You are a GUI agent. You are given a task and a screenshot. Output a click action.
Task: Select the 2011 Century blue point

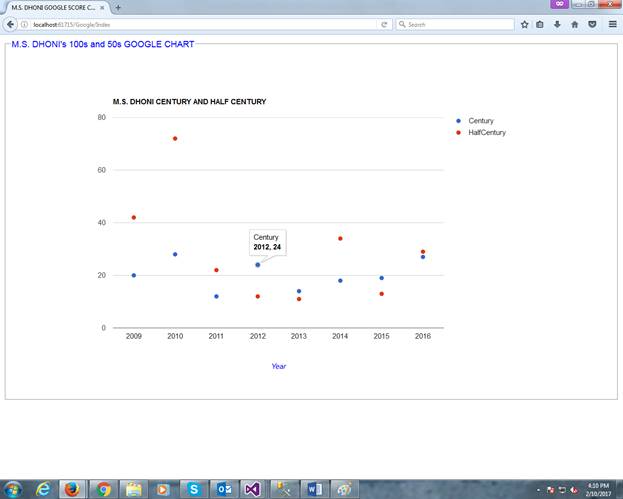coord(216,296)
